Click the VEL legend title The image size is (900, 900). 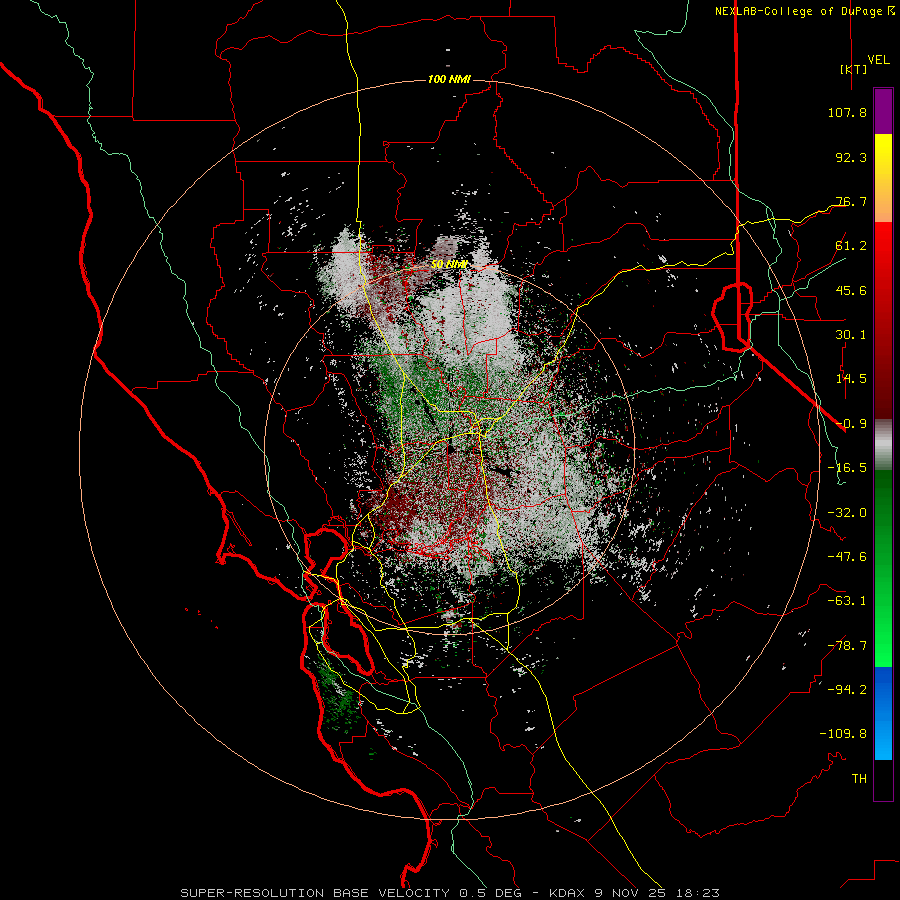pyautogui.click(x=878, y=60)
